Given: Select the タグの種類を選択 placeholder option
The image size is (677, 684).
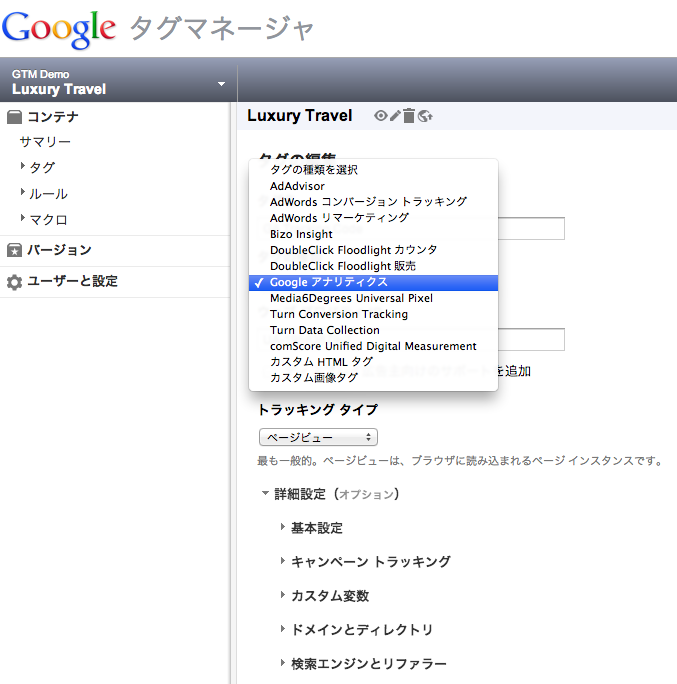Looking at the screenshot, I should [373, 170].
